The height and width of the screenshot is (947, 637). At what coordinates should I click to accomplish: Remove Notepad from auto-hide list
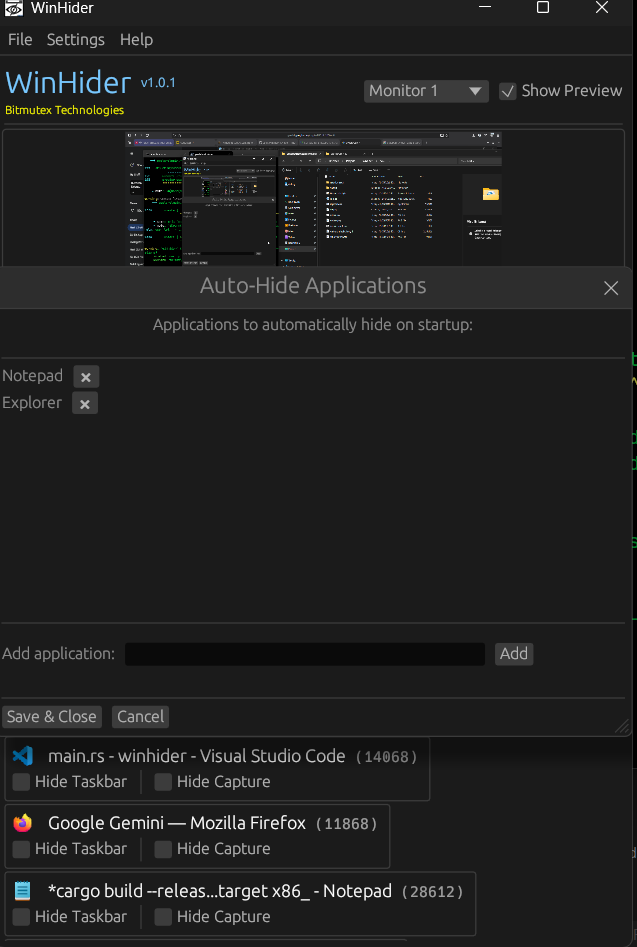coord(85,376)
